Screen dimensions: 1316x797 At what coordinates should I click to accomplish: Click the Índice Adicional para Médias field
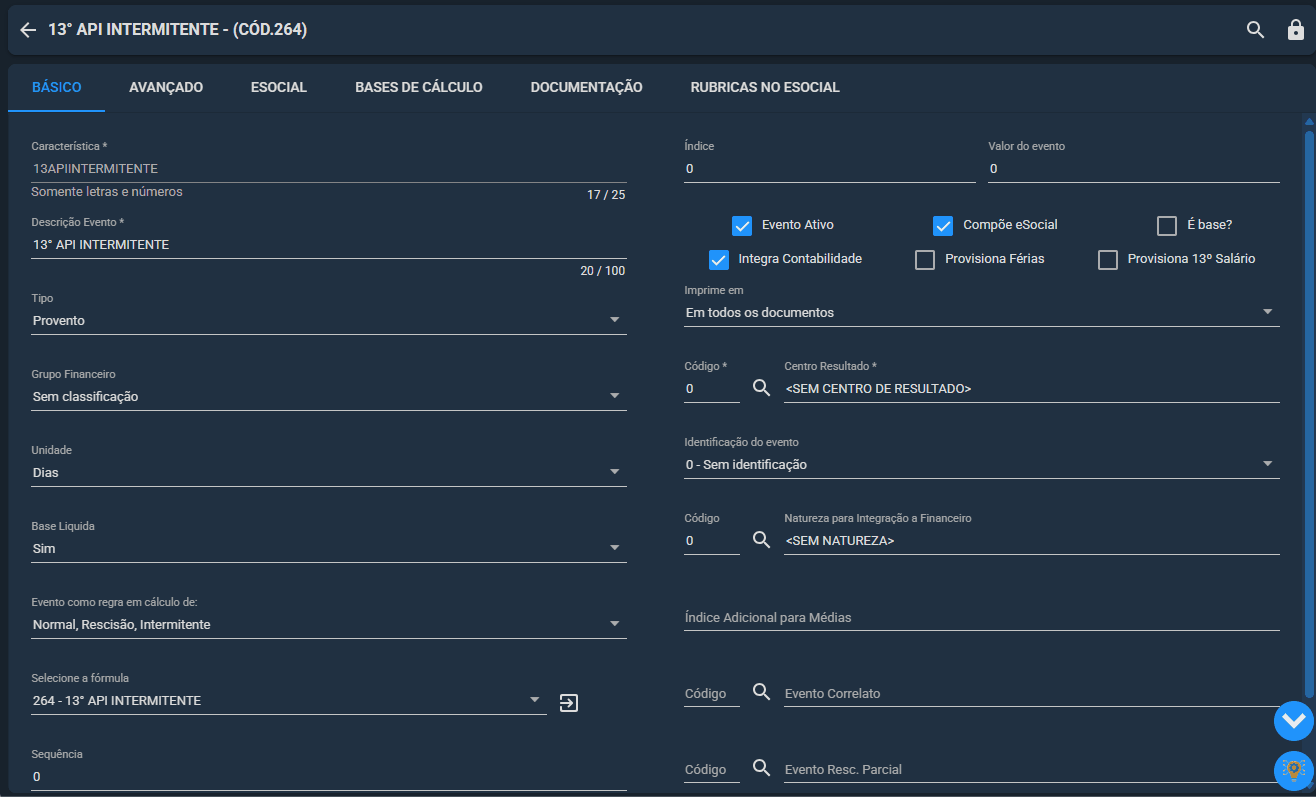click(982, 617)
